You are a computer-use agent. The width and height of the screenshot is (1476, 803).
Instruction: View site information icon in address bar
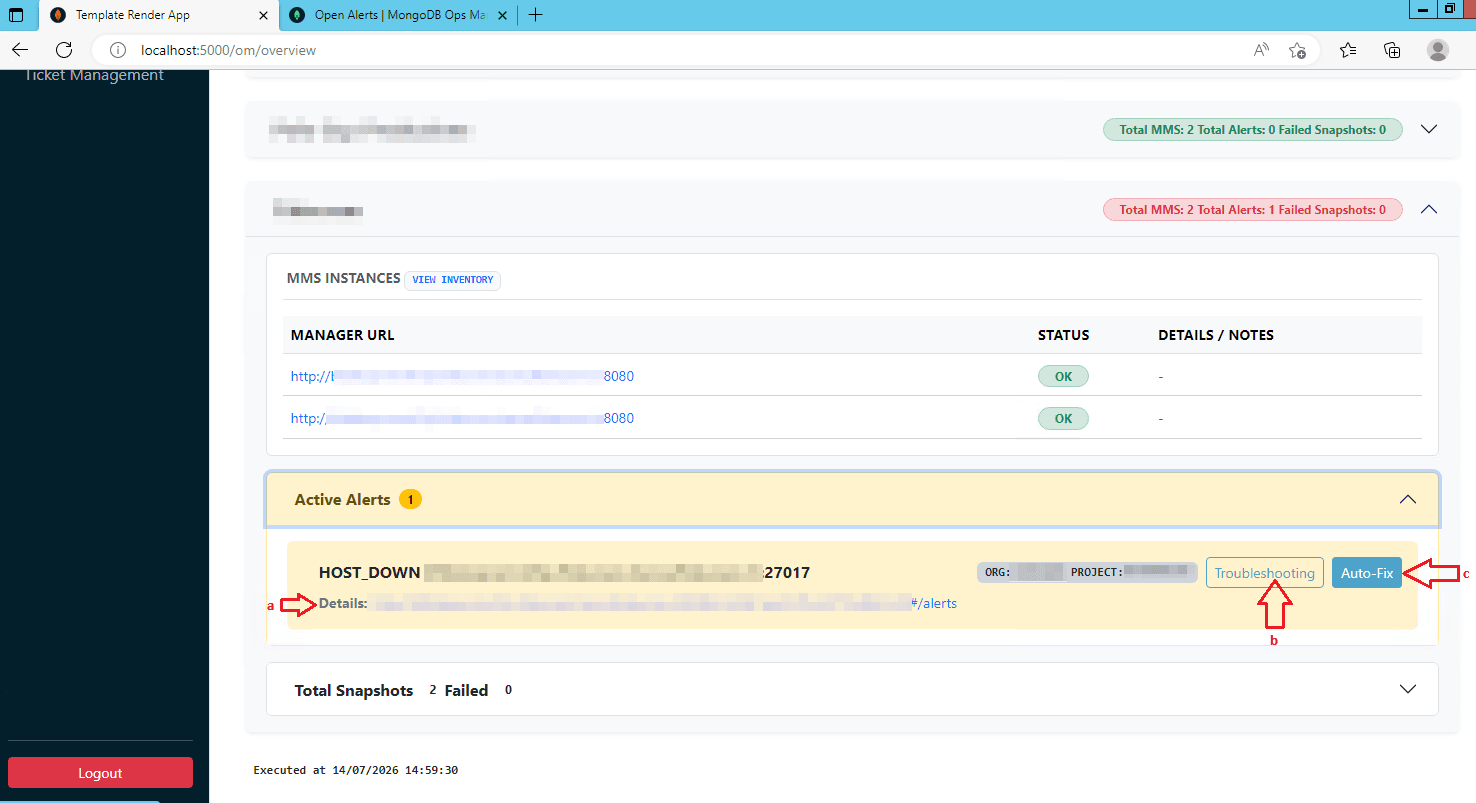coord(117,50)
